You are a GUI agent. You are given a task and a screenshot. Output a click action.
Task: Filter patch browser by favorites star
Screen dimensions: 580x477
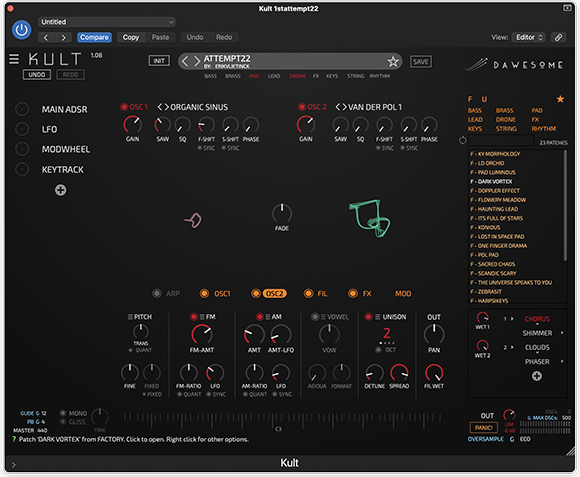point(560,99)
